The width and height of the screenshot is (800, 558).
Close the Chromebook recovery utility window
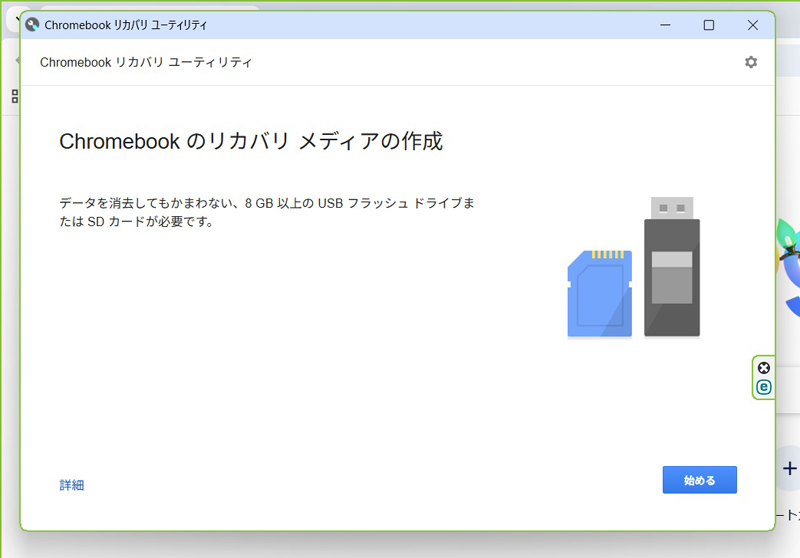pos(752,25)
